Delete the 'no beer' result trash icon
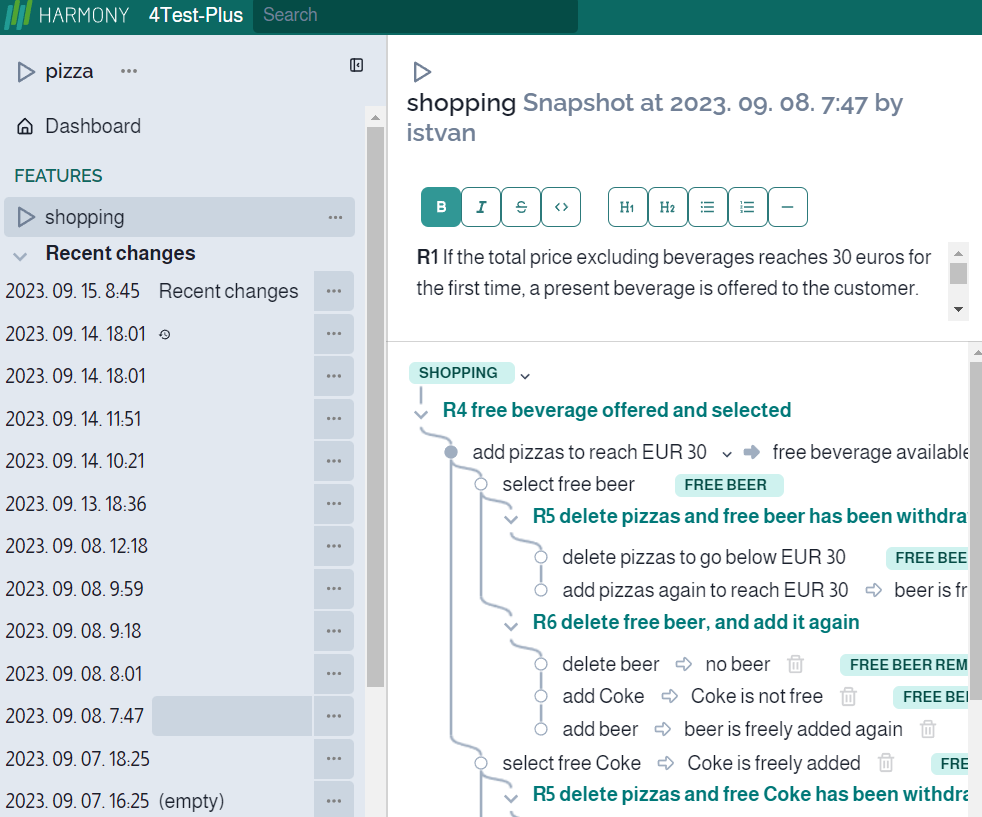Screen dimensions: 982x817 point(795,664)
